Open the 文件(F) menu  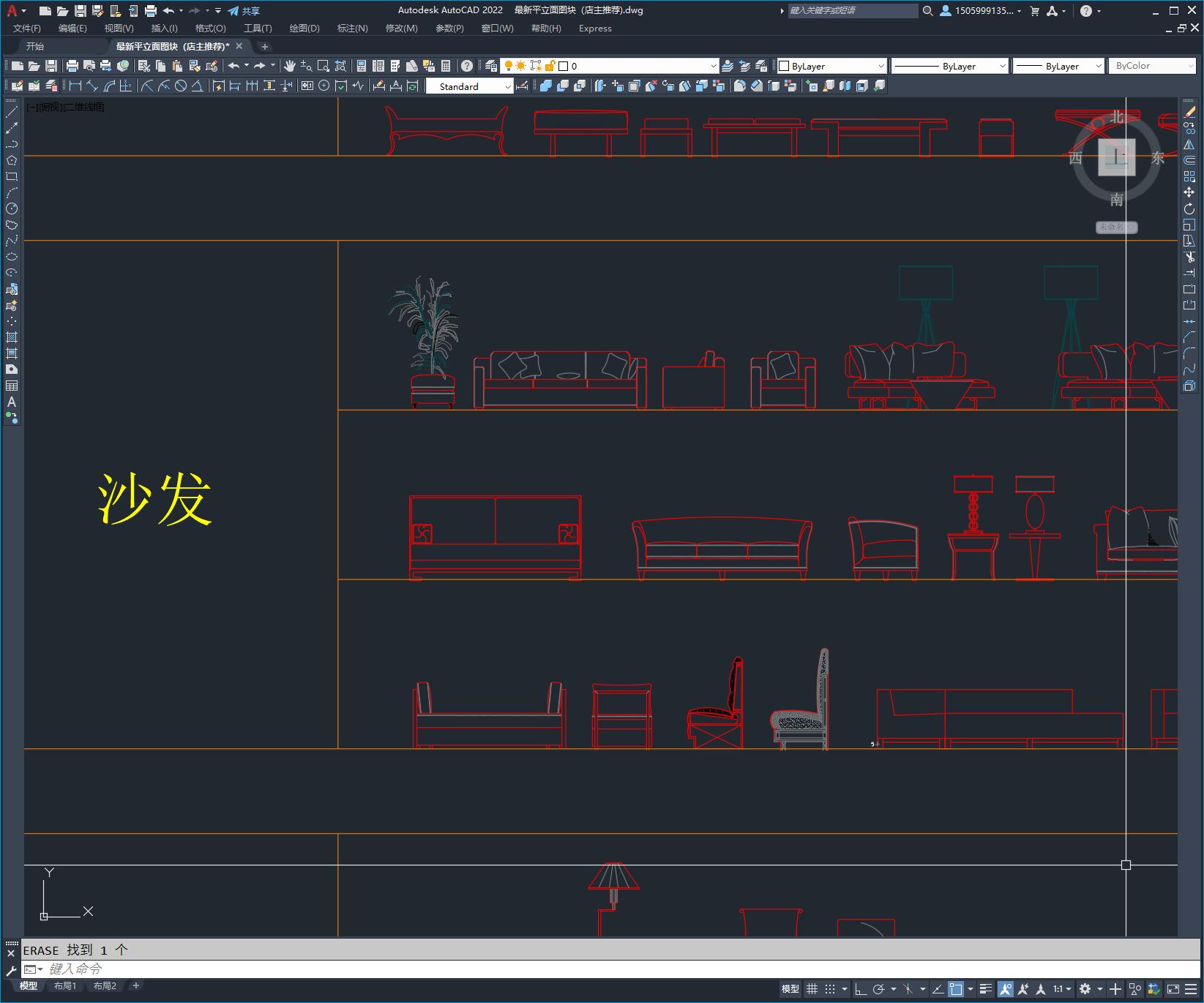(x=27, y=28)
